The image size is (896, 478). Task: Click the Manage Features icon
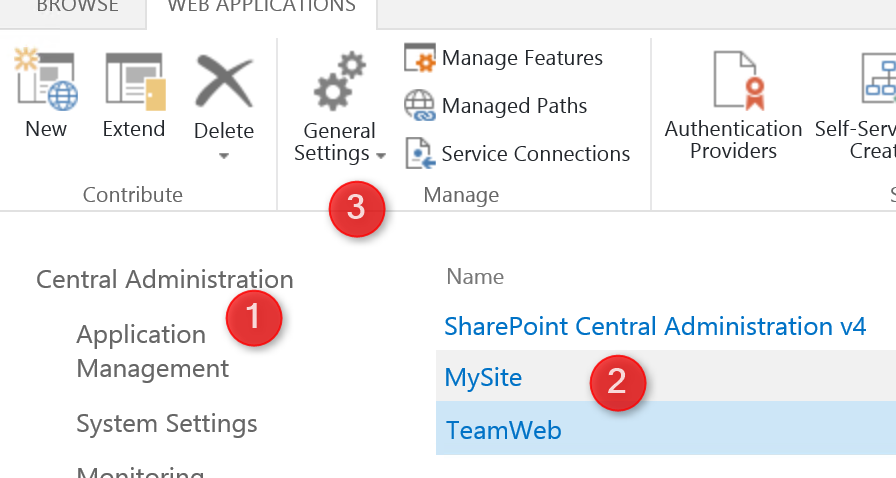click(420, 58)
